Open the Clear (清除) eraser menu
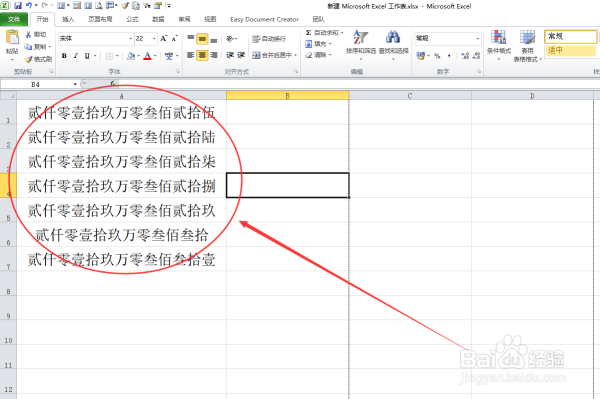This screenshot has width=600, height=399. (318, 55)
